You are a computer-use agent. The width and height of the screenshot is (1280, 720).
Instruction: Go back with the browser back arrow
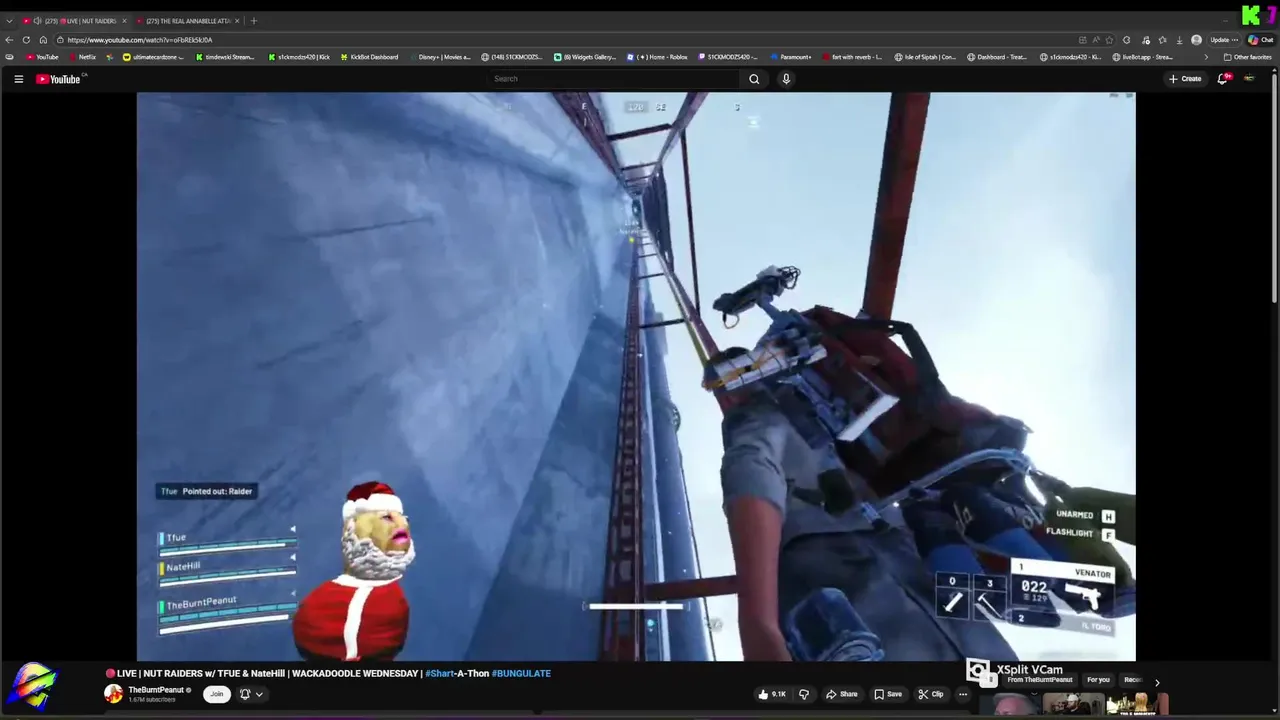coord(9,40)
